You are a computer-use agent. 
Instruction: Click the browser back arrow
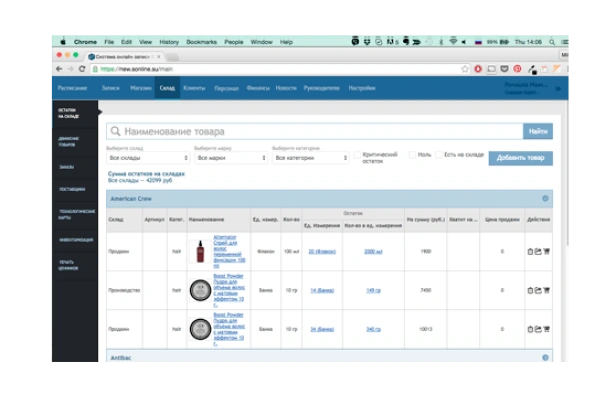coord(59,69)
